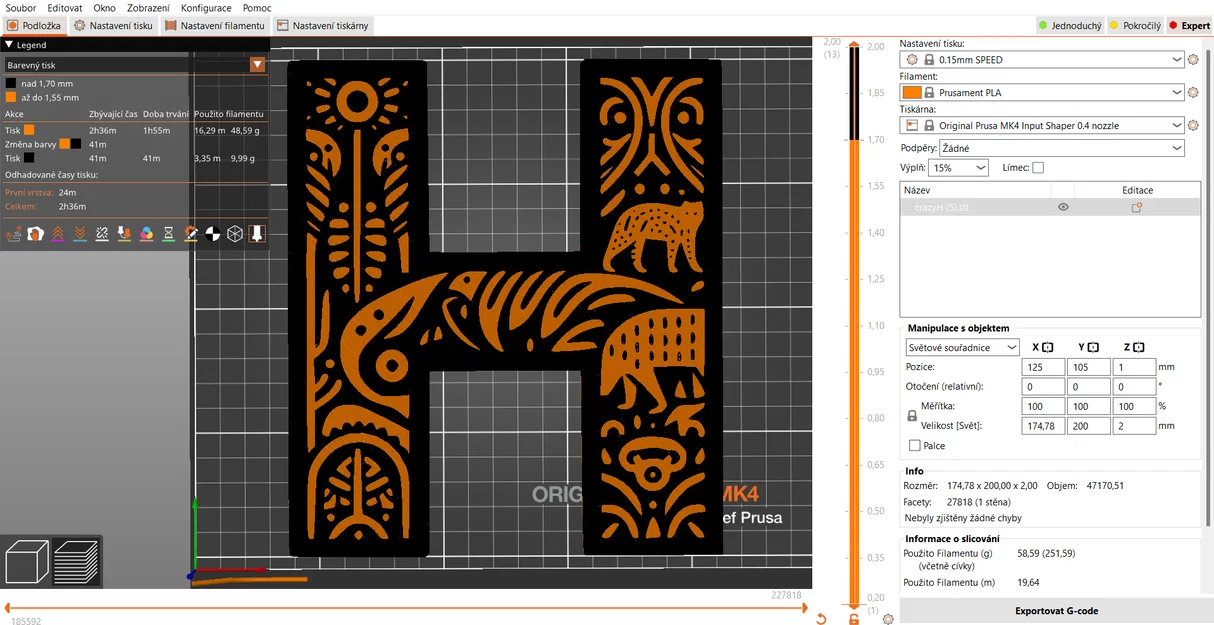The image size is (1214, 625).
Task: Select crazyH (5).stl object row
Action: point(1050,207)
